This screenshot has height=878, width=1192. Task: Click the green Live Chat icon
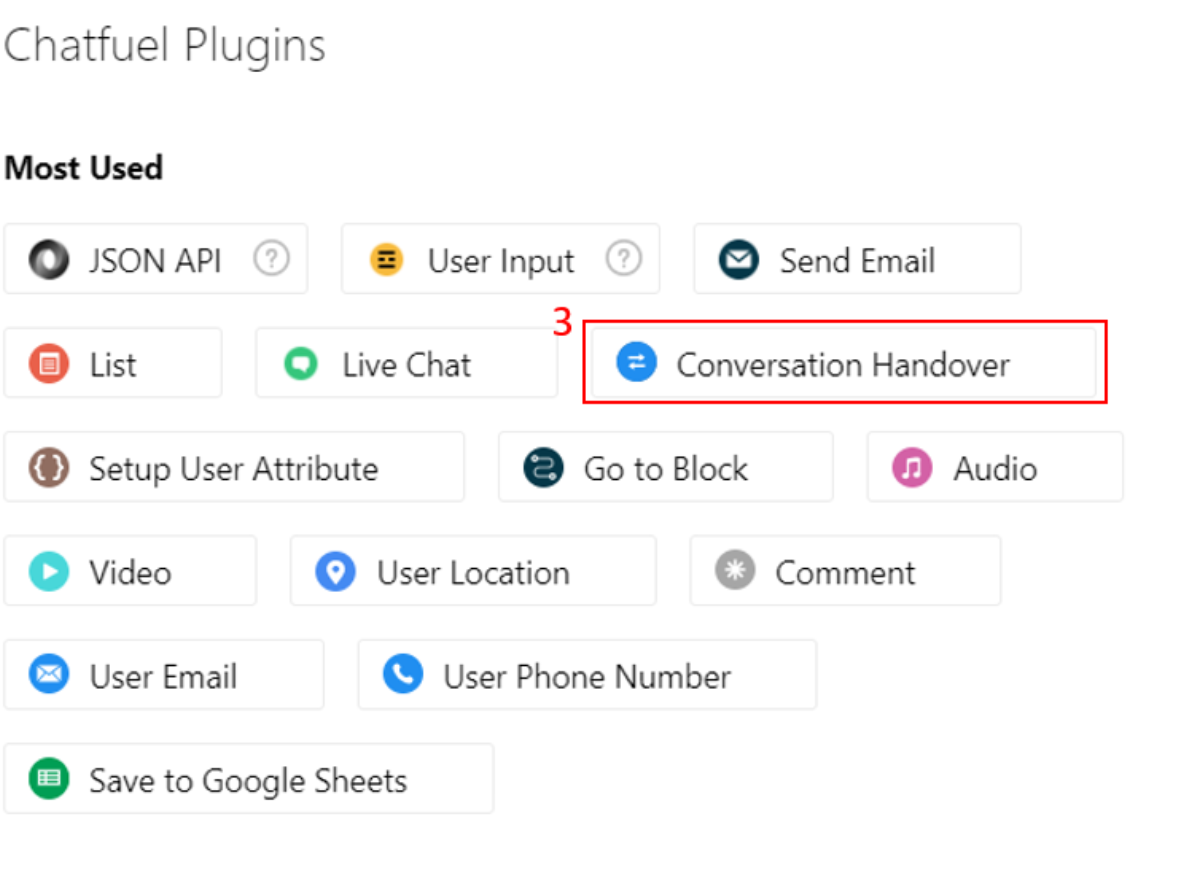click(x=301, y=363)
